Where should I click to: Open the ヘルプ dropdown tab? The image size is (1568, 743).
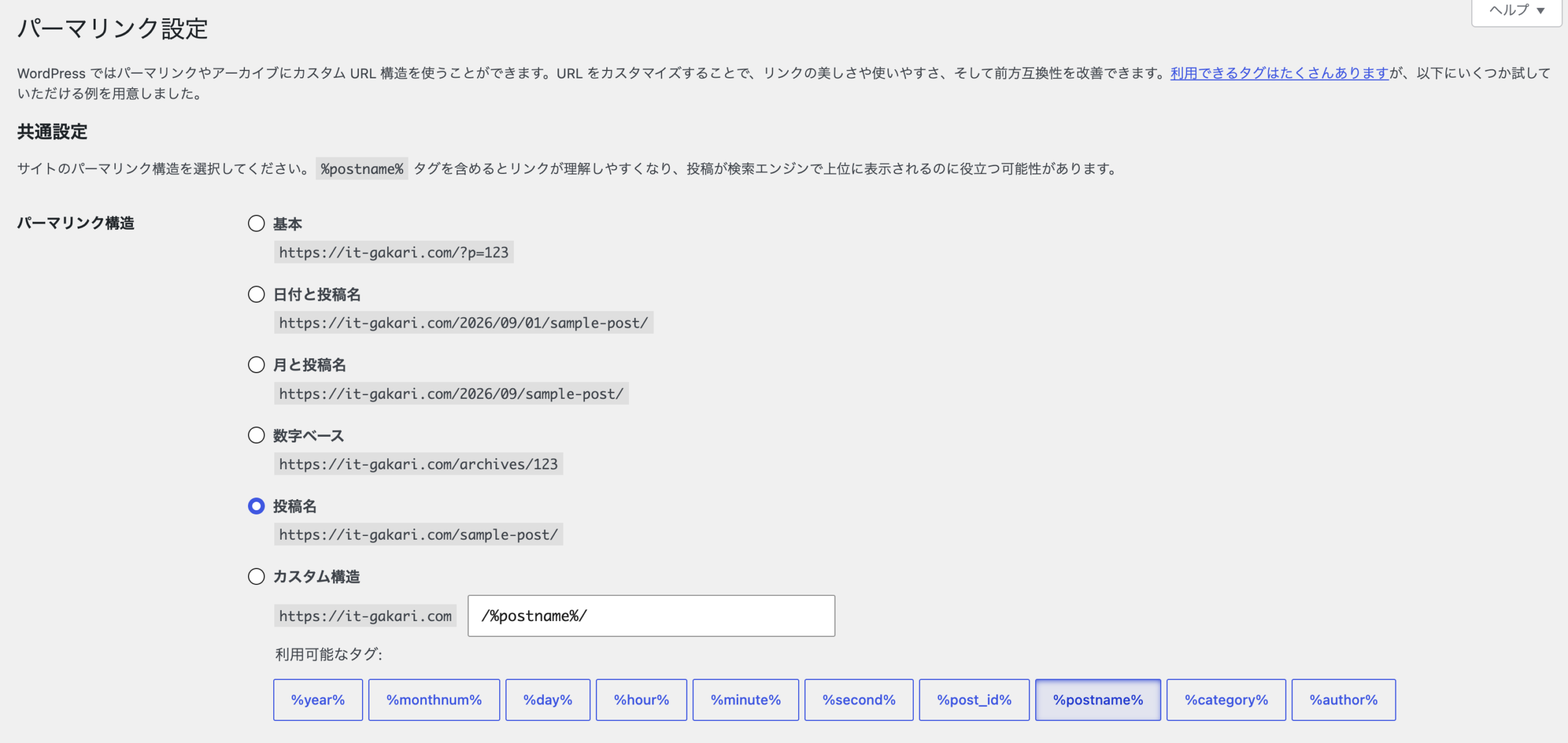tap(1517, 11)
